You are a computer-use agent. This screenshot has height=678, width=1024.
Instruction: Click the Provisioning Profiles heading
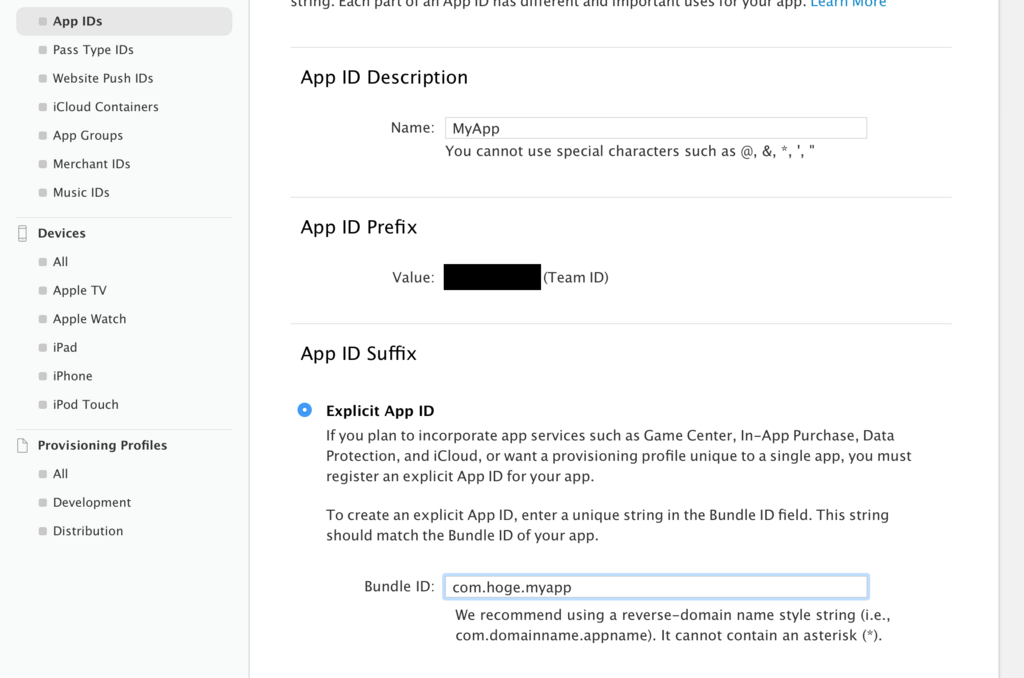coord(103,445)
